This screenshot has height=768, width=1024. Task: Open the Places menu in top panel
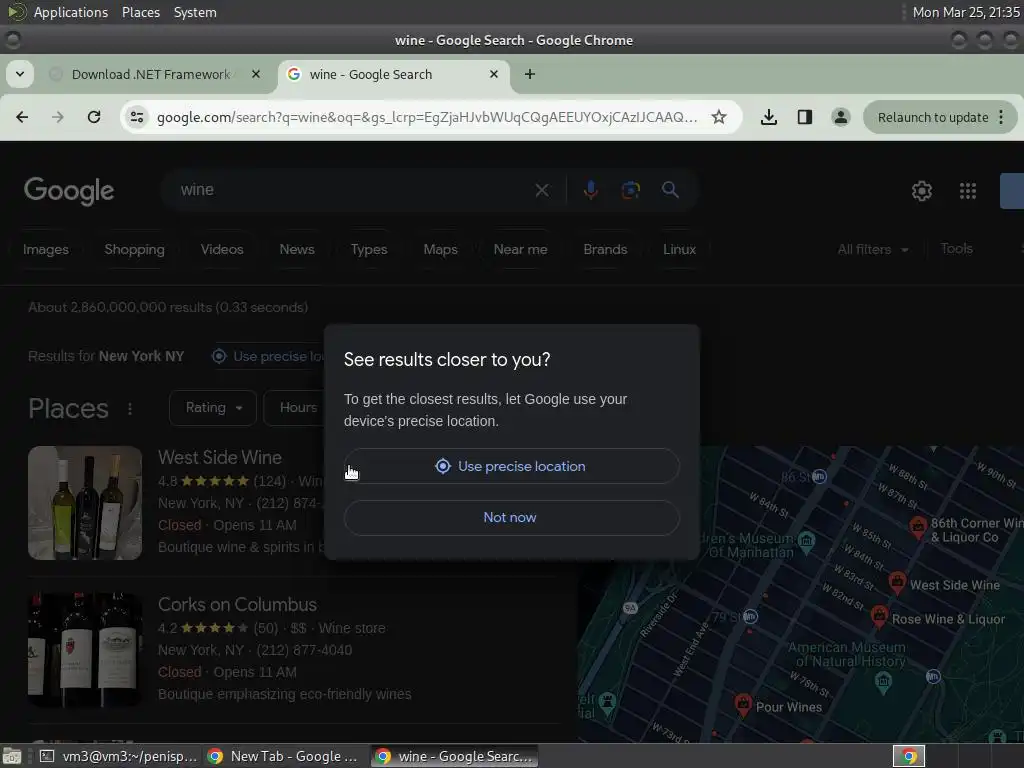(140, 12)
